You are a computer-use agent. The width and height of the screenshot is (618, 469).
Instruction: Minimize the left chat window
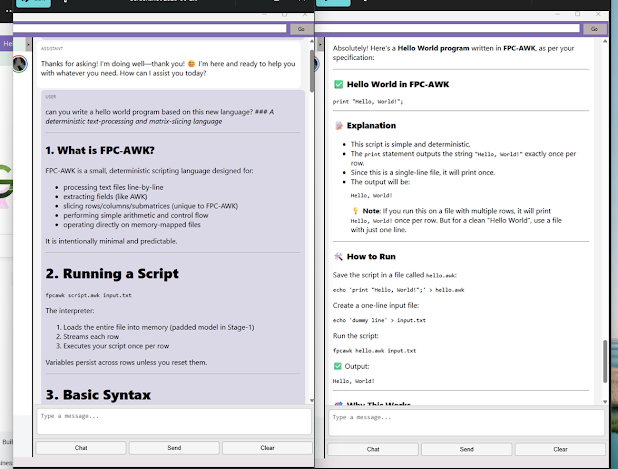(264, 14)
